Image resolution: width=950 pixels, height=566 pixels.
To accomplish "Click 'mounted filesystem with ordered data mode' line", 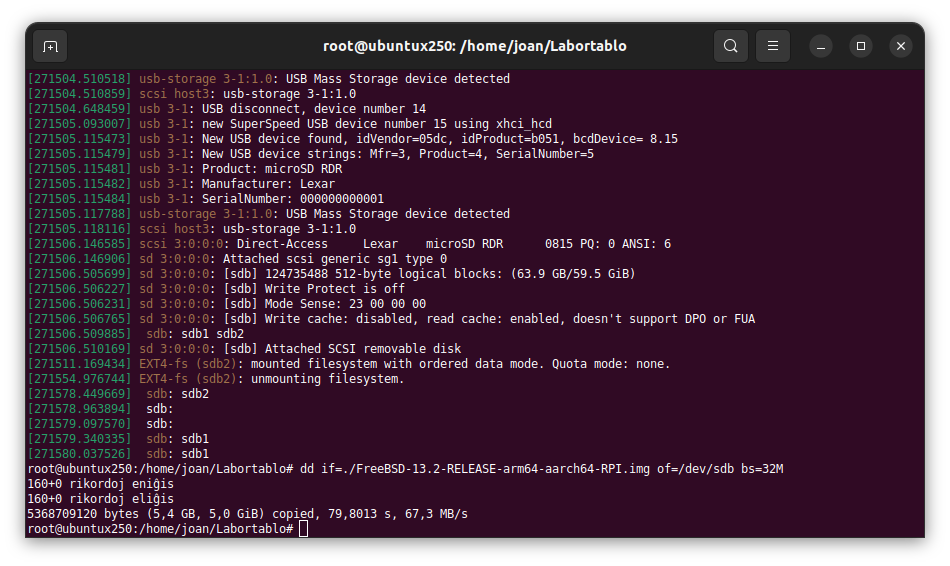I will point(349,364).
